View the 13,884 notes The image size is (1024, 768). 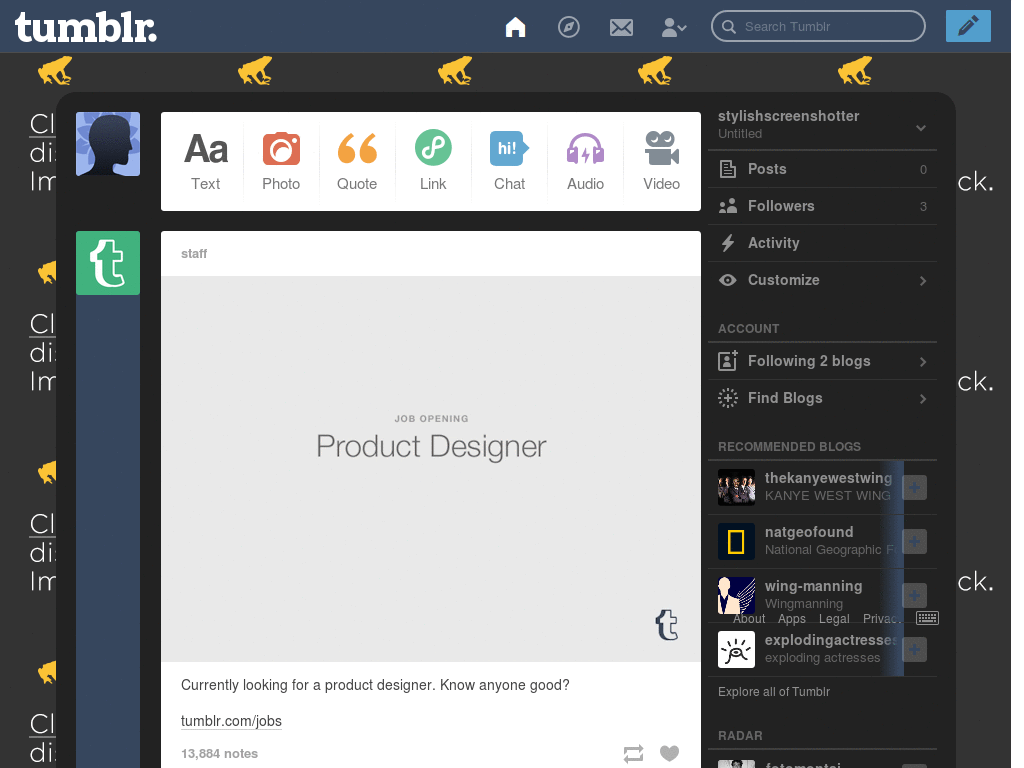click(x=219, y=754)
